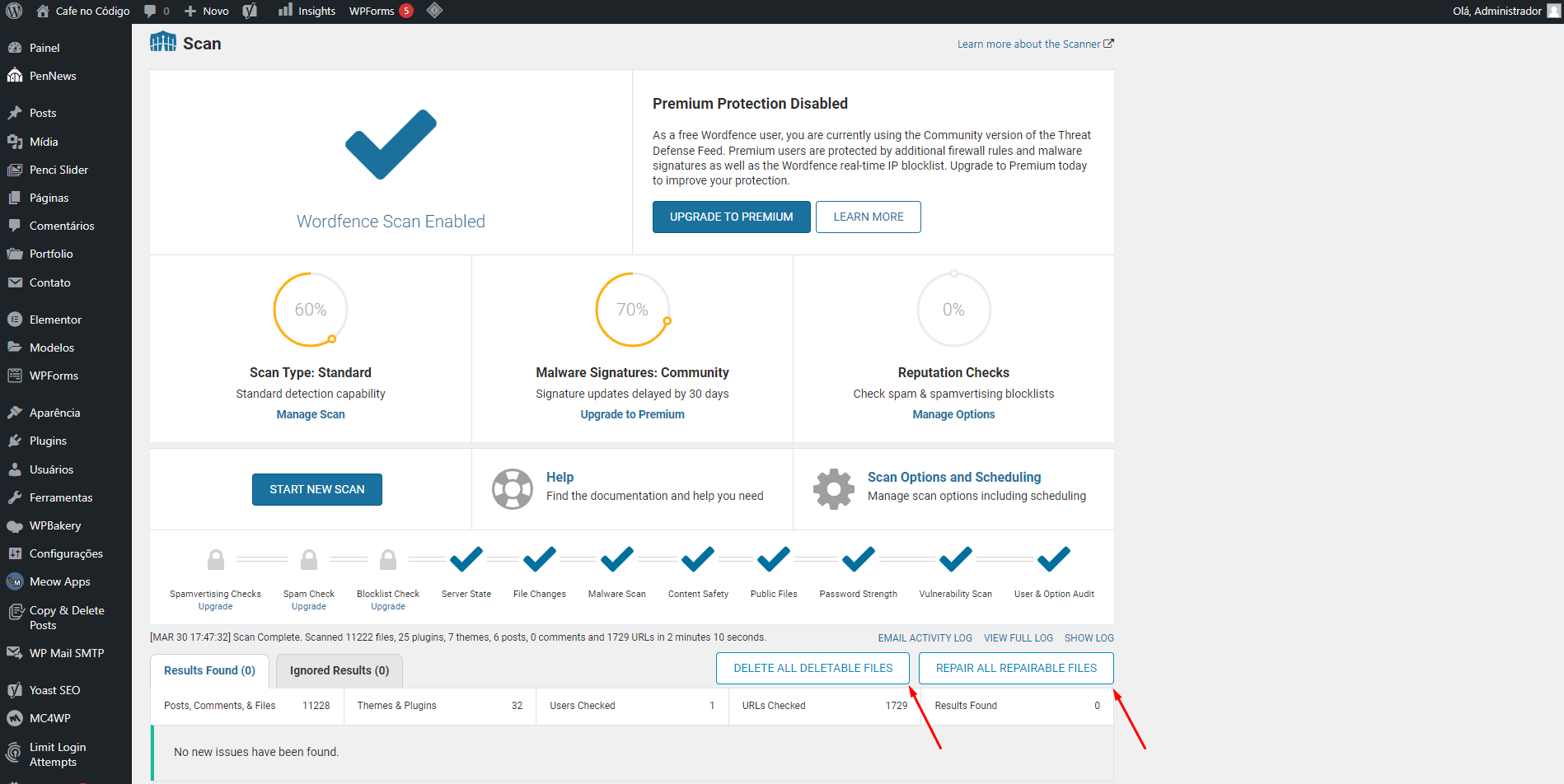Open Portfolio folder icon in sidebar
This screenshot has width=1564, height=784.
click(x=15, y=254)
